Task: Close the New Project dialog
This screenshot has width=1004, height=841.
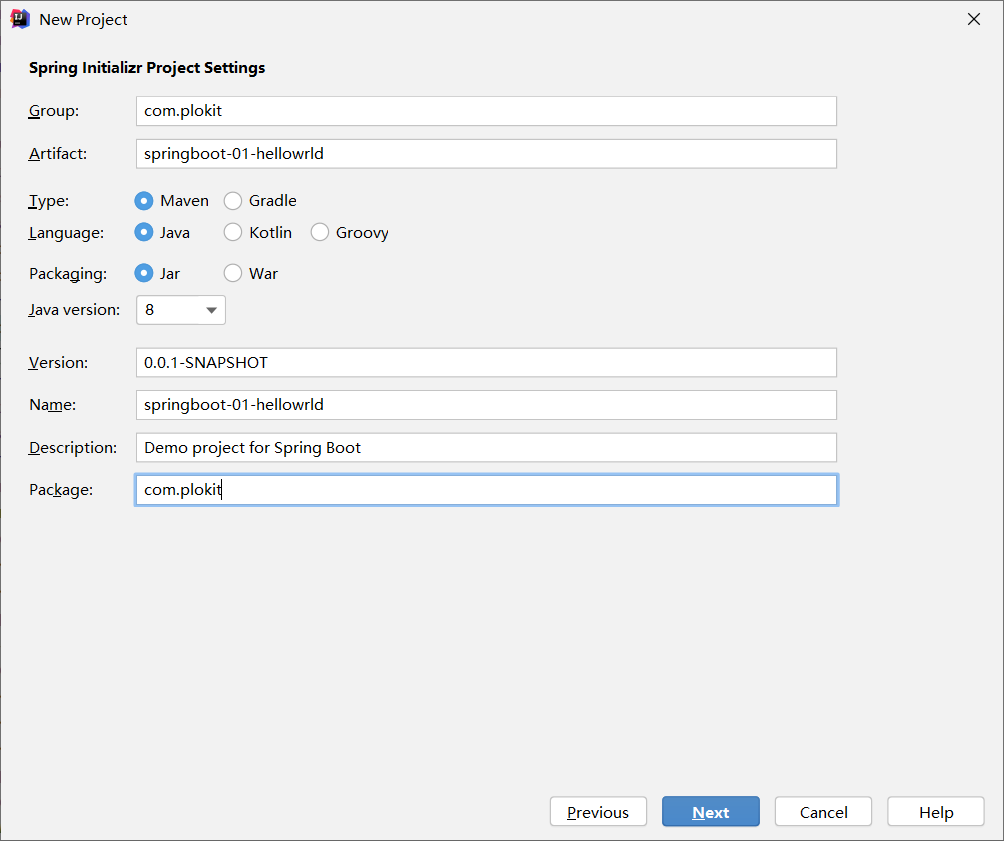Action: coord(974,19)
